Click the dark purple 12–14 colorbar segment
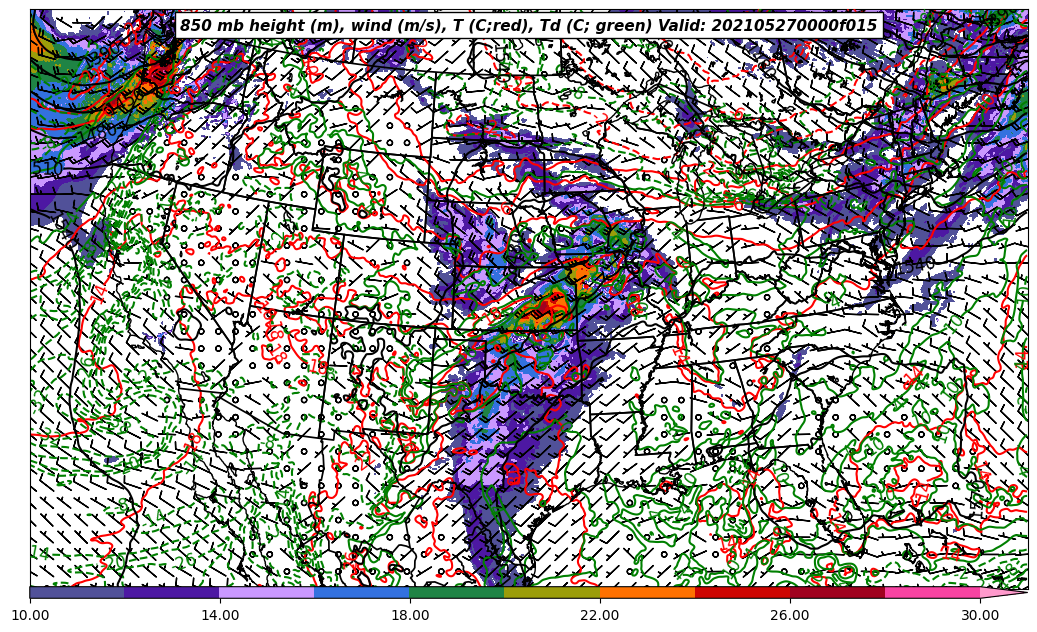Viewport: 1037px width, 632px height. [172, 592]
